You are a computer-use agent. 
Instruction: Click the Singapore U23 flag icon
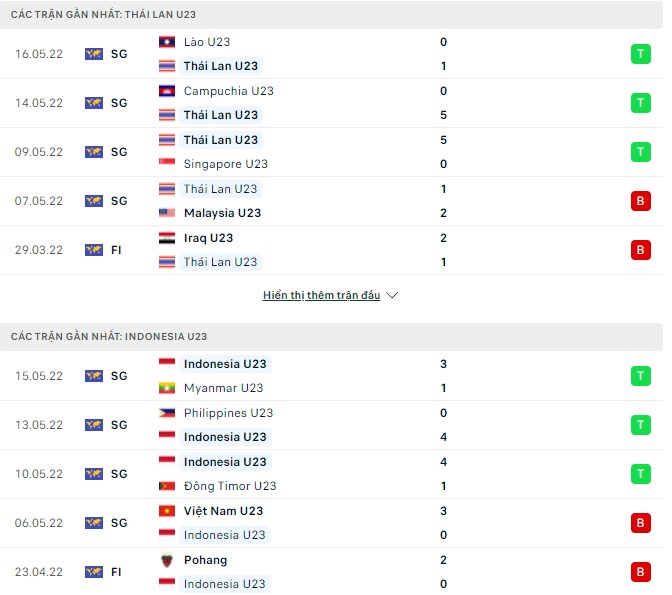point(168,164)
